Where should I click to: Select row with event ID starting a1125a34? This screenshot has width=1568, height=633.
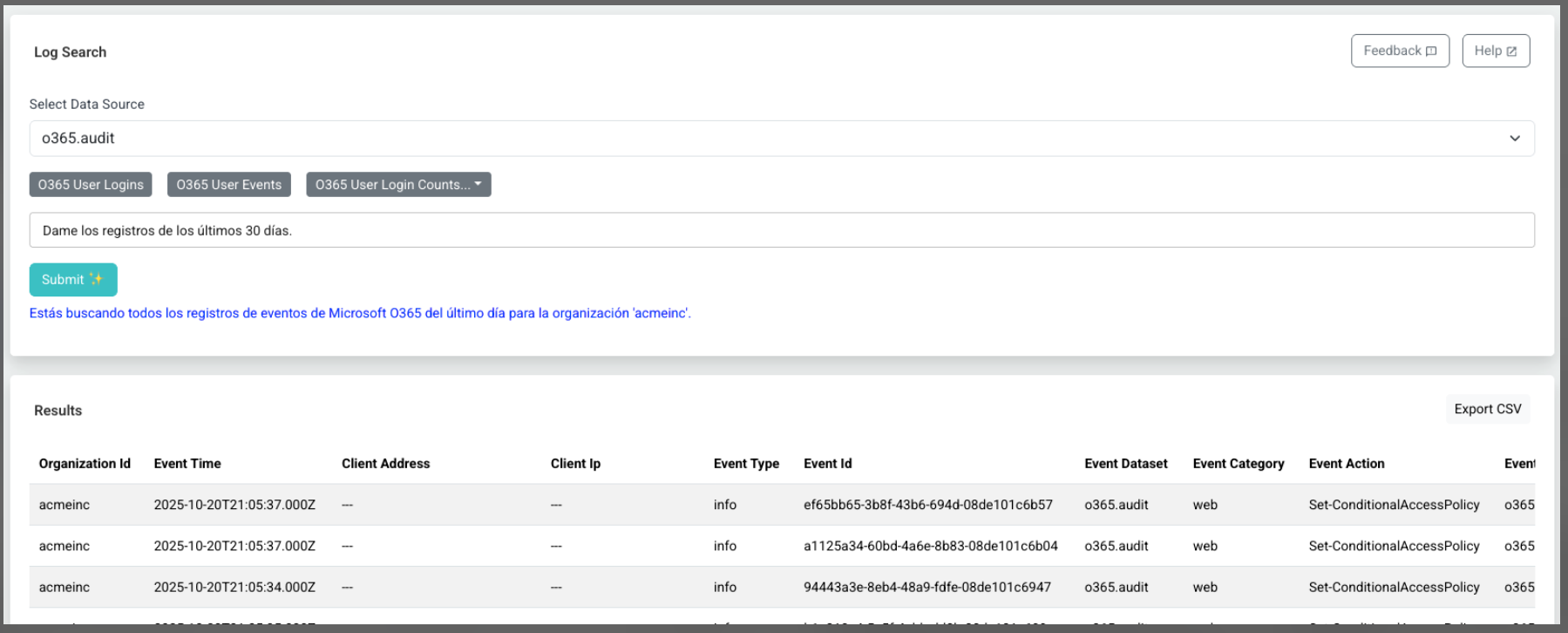pyautogui.click(x=930, y=547)
